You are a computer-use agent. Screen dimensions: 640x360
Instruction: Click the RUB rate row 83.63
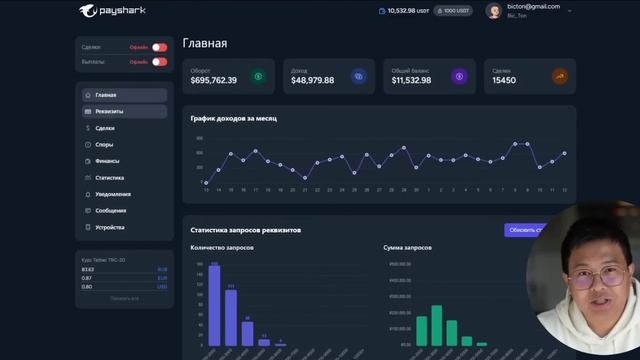(x=124, y=269)
